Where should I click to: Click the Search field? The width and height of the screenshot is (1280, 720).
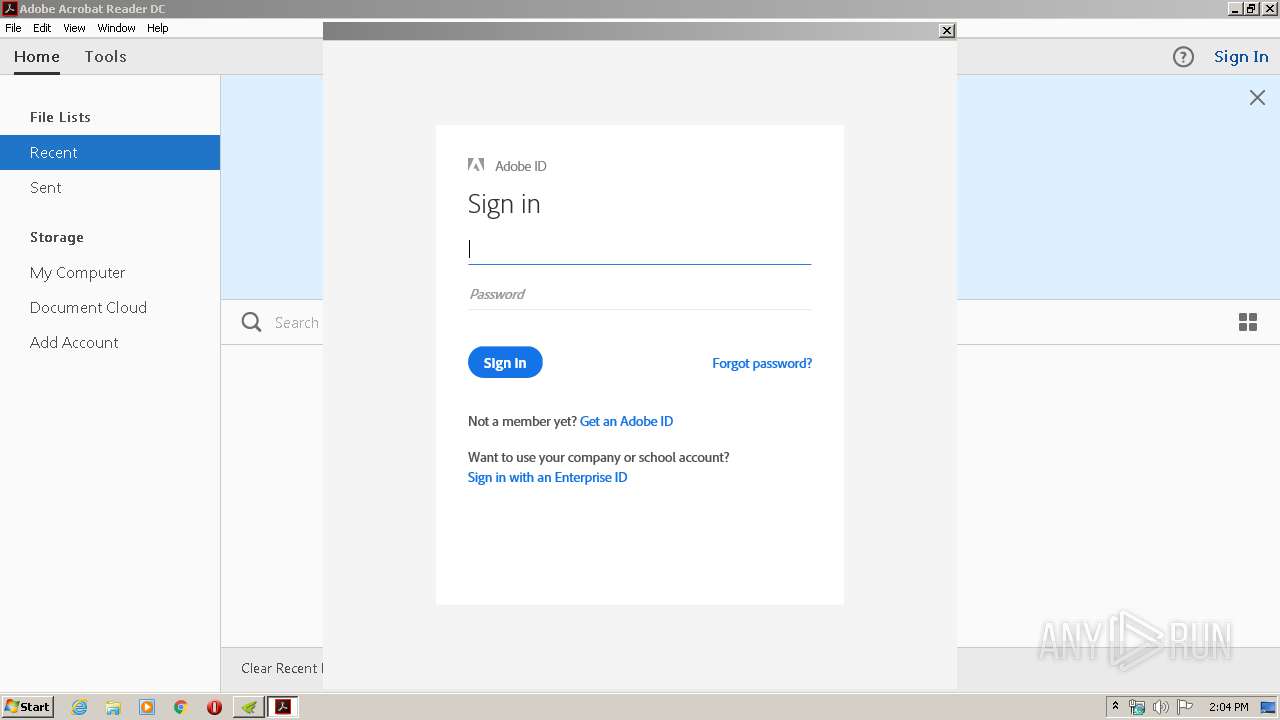(297, 322)
